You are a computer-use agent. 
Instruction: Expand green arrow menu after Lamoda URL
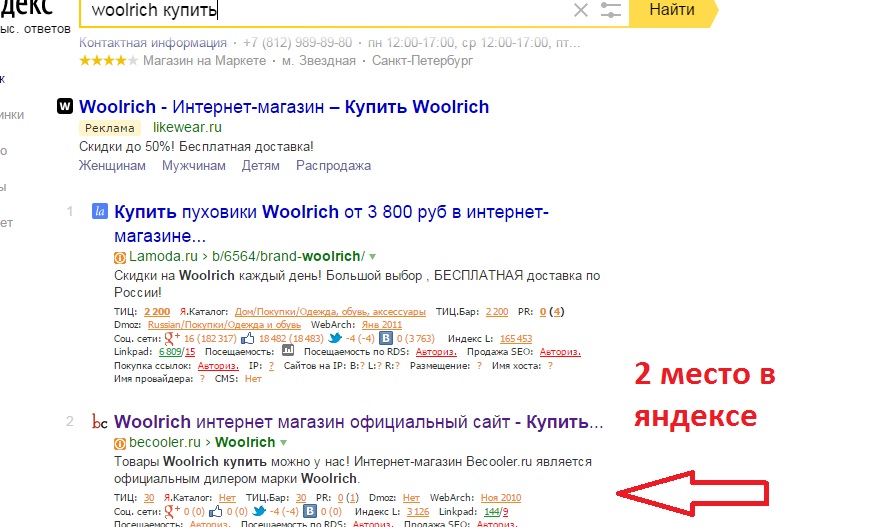[x=373, y=257]
